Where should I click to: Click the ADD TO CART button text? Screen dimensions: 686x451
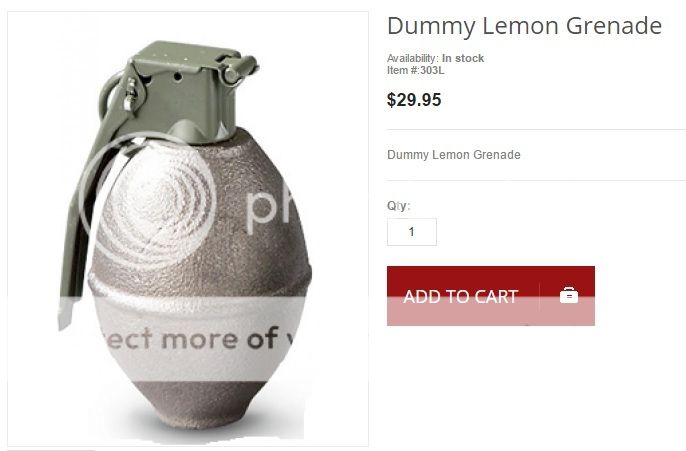(461, 297)
